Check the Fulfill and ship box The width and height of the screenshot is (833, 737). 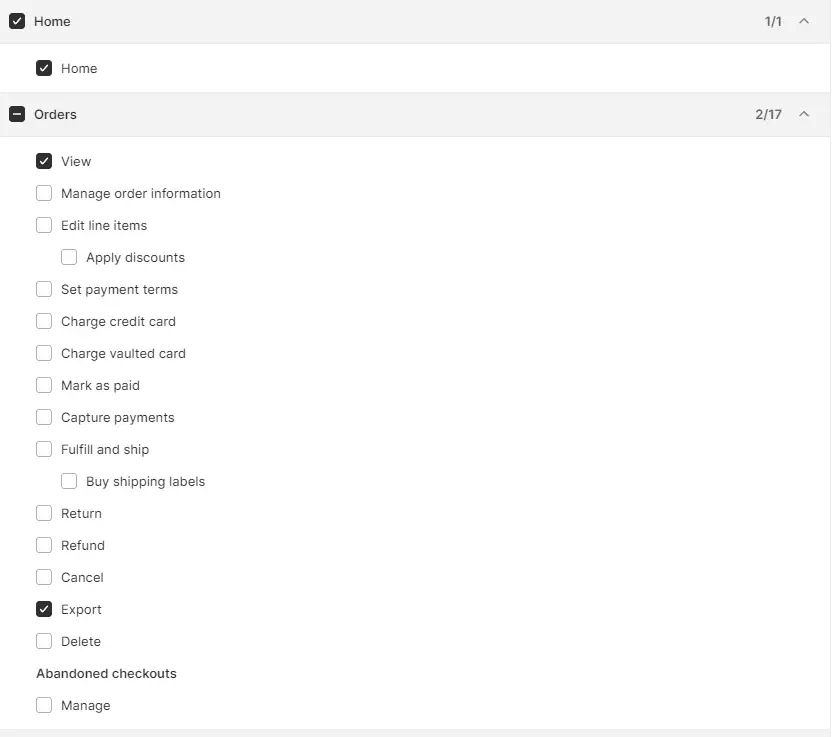point(44,449)
